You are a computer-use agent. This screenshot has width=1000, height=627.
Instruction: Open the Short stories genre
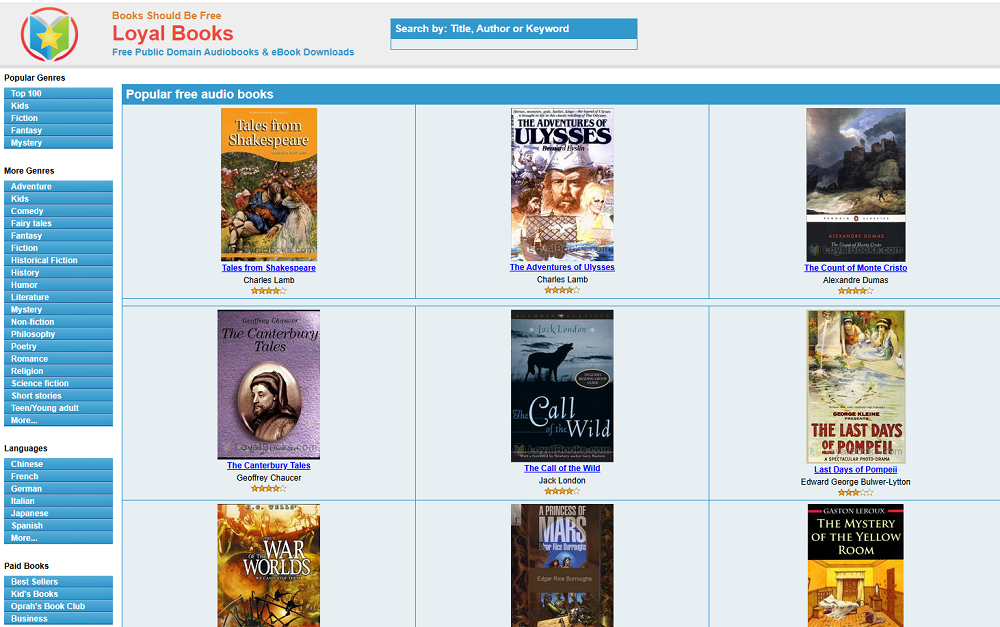tap(58, 396)
